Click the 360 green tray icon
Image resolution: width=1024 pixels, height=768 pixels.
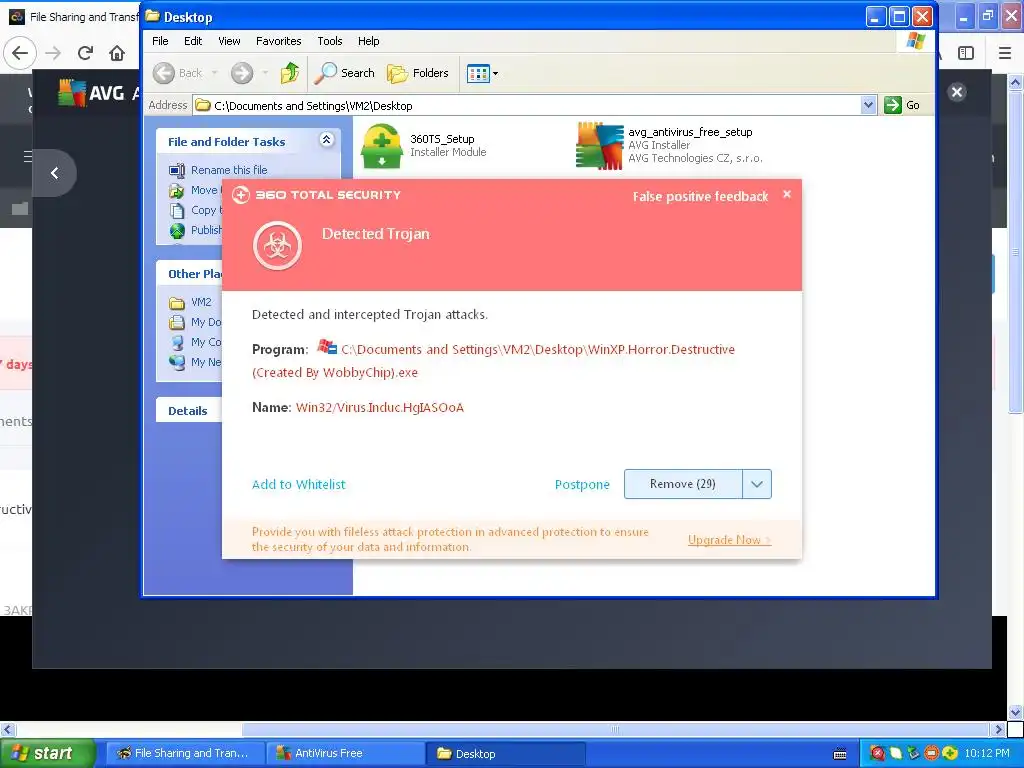coord(950,754)
